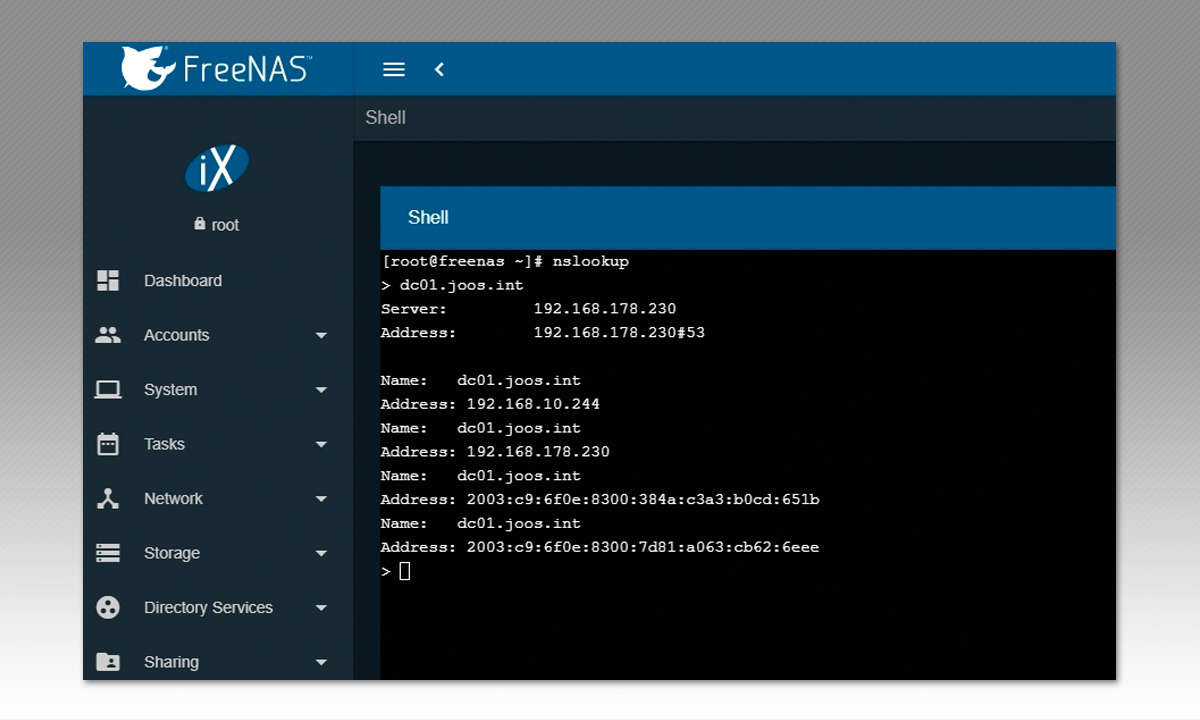Expand the Storage menu arrow
The image size is (1200, 720).
(x=321, y=553)
